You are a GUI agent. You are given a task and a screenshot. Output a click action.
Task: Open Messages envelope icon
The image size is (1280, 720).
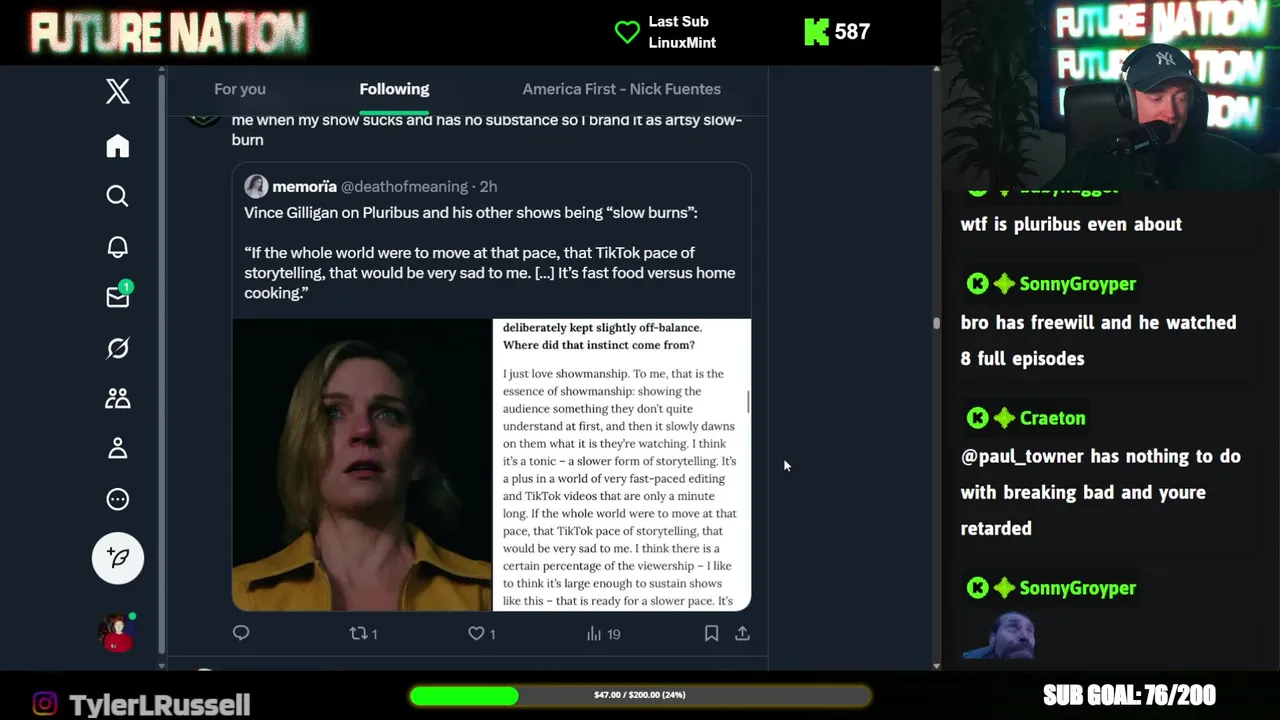[x=118, y=296]
